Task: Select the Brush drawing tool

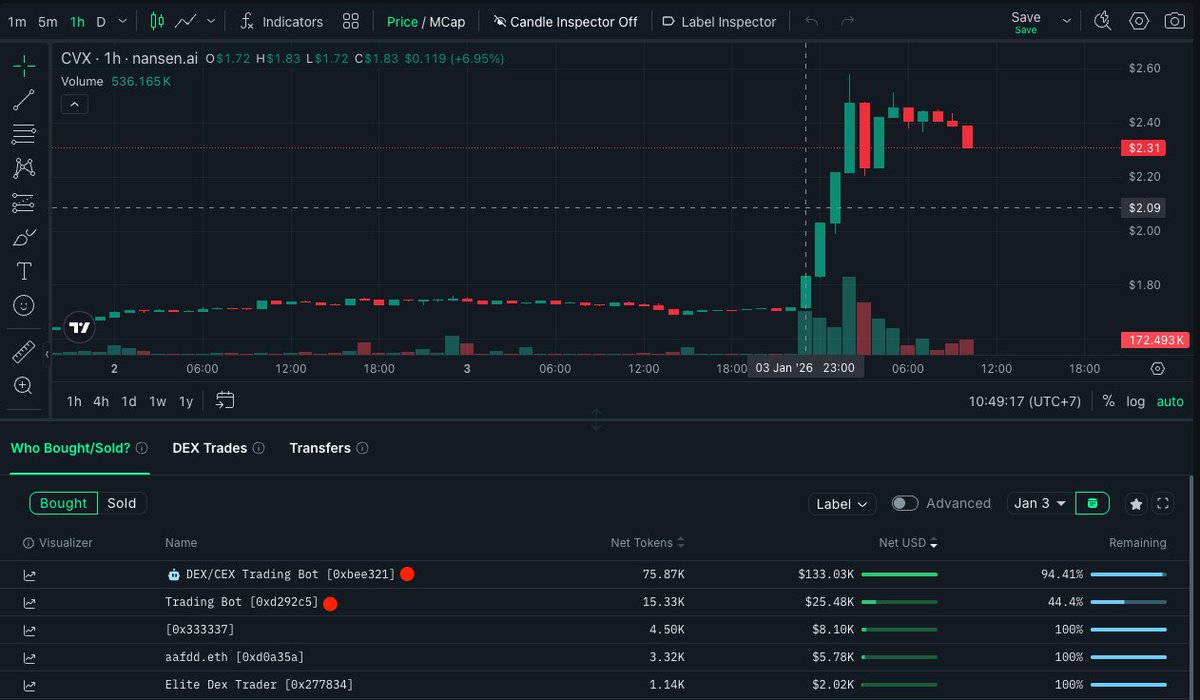Action: coord(22,236)
